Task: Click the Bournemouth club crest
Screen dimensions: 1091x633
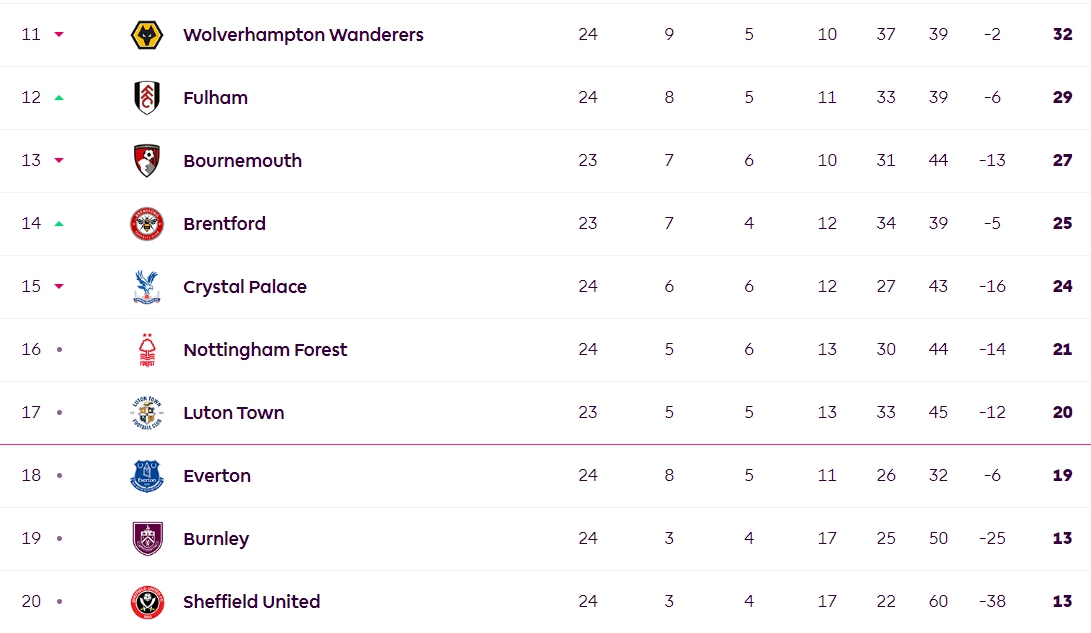Action: coord(147,161)
